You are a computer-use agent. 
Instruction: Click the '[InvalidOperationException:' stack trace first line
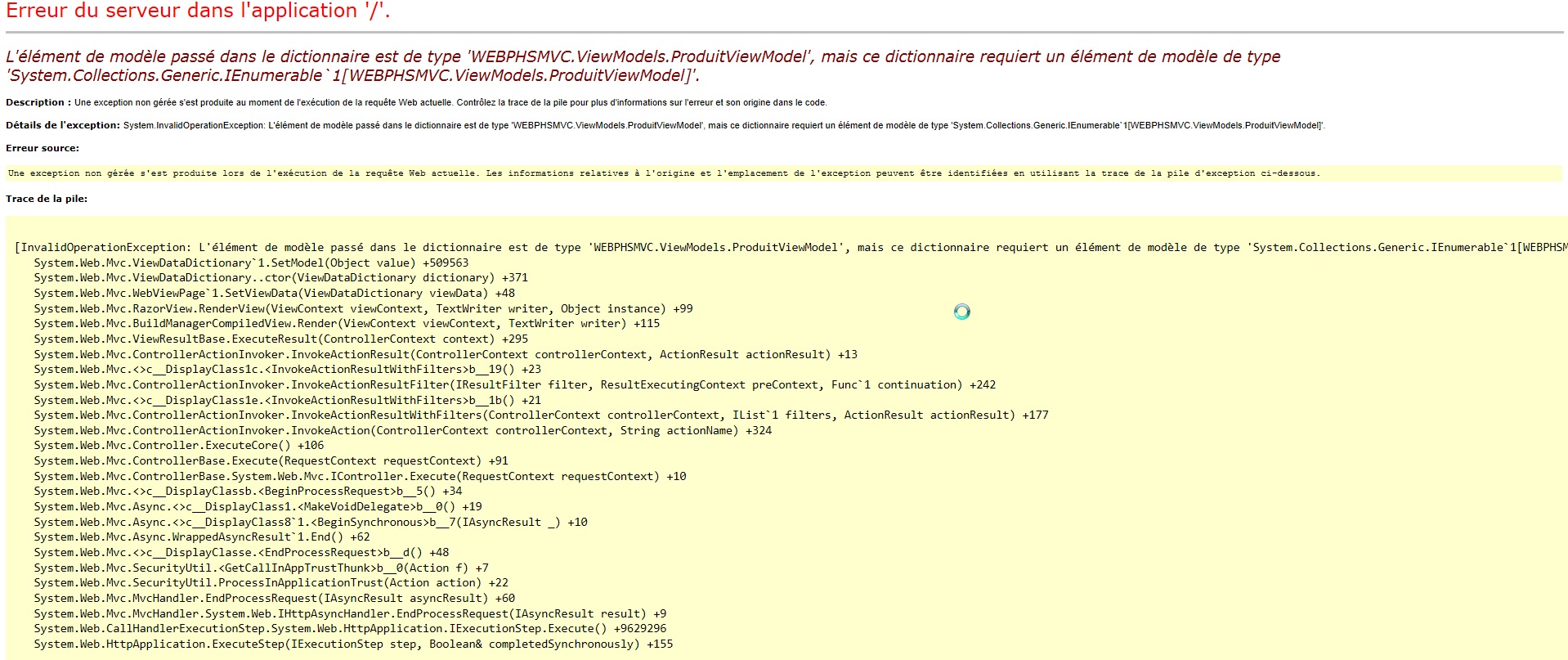pos(791,247)
